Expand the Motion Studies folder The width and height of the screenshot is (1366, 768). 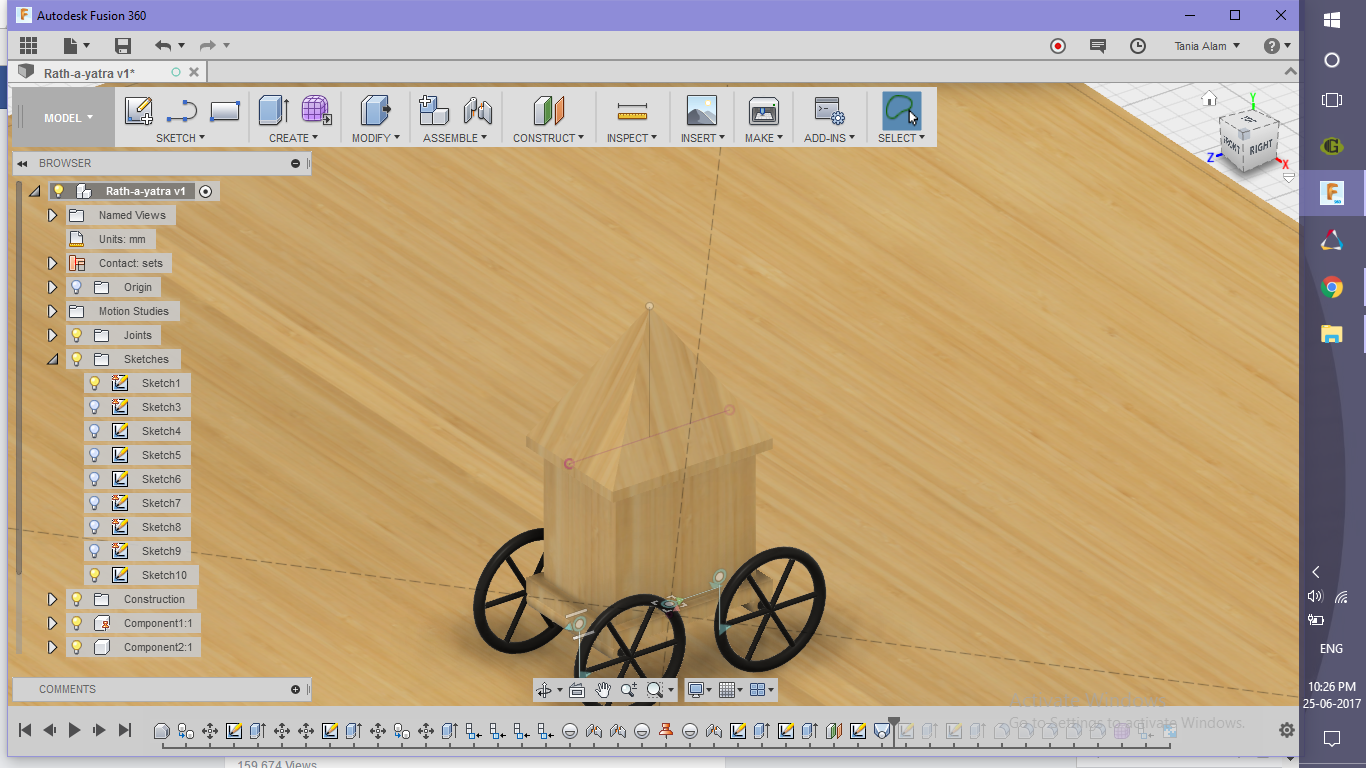(x=53, y=311)
